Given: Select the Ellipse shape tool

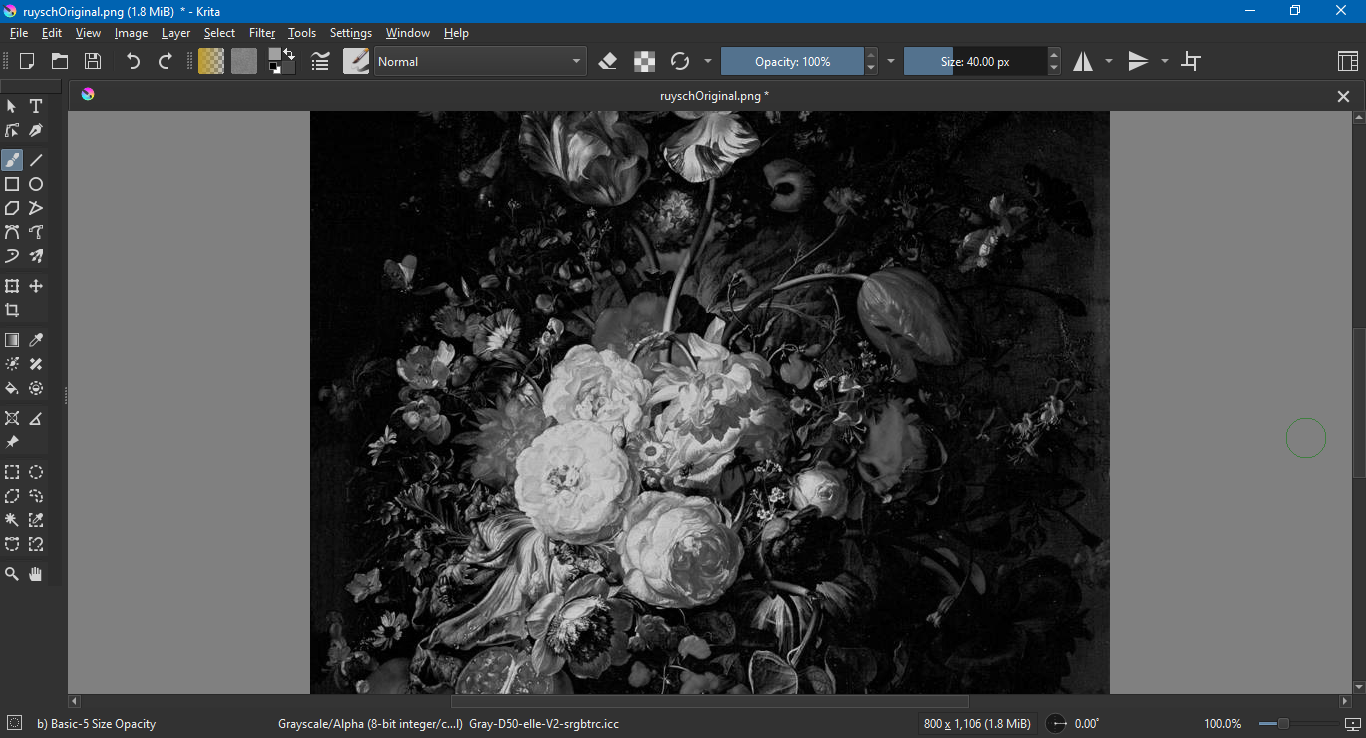Looking at the screenshot, I should (x=36, y=184).
